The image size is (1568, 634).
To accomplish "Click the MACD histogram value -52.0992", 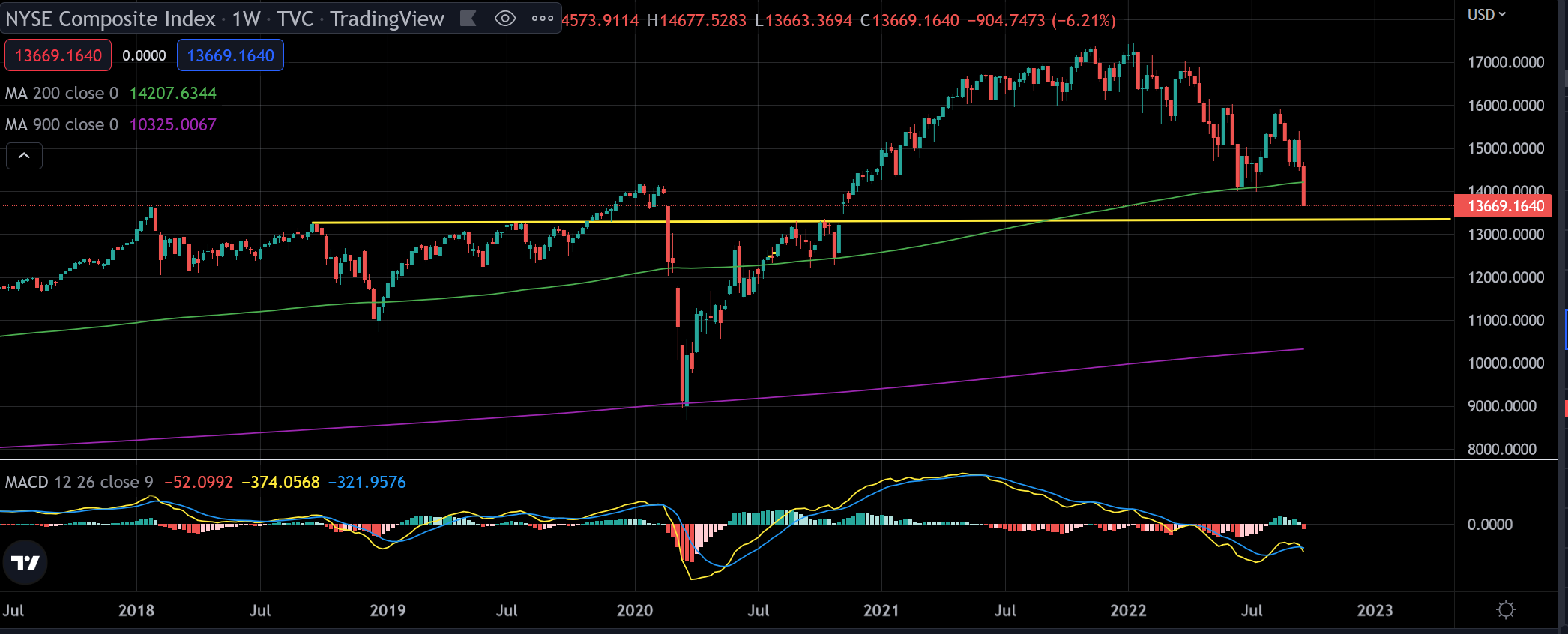I will (199, 482).
